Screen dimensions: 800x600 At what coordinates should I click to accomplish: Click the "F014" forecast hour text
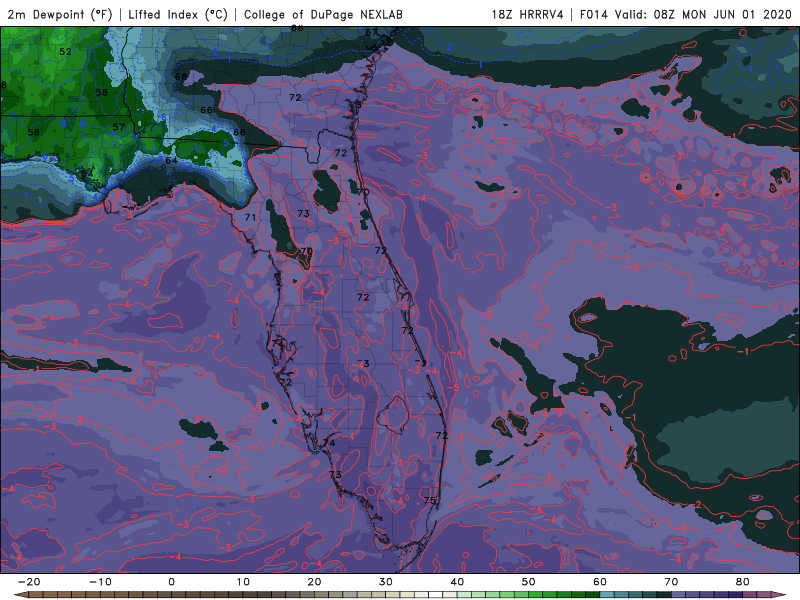click(x=593, y=14)
